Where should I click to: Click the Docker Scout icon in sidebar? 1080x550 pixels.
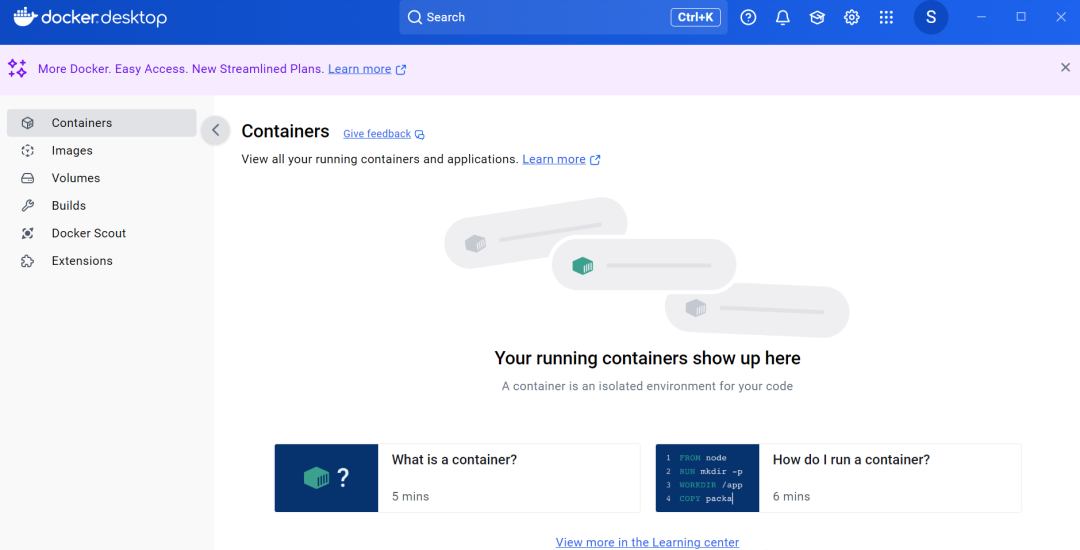[28, 233]
